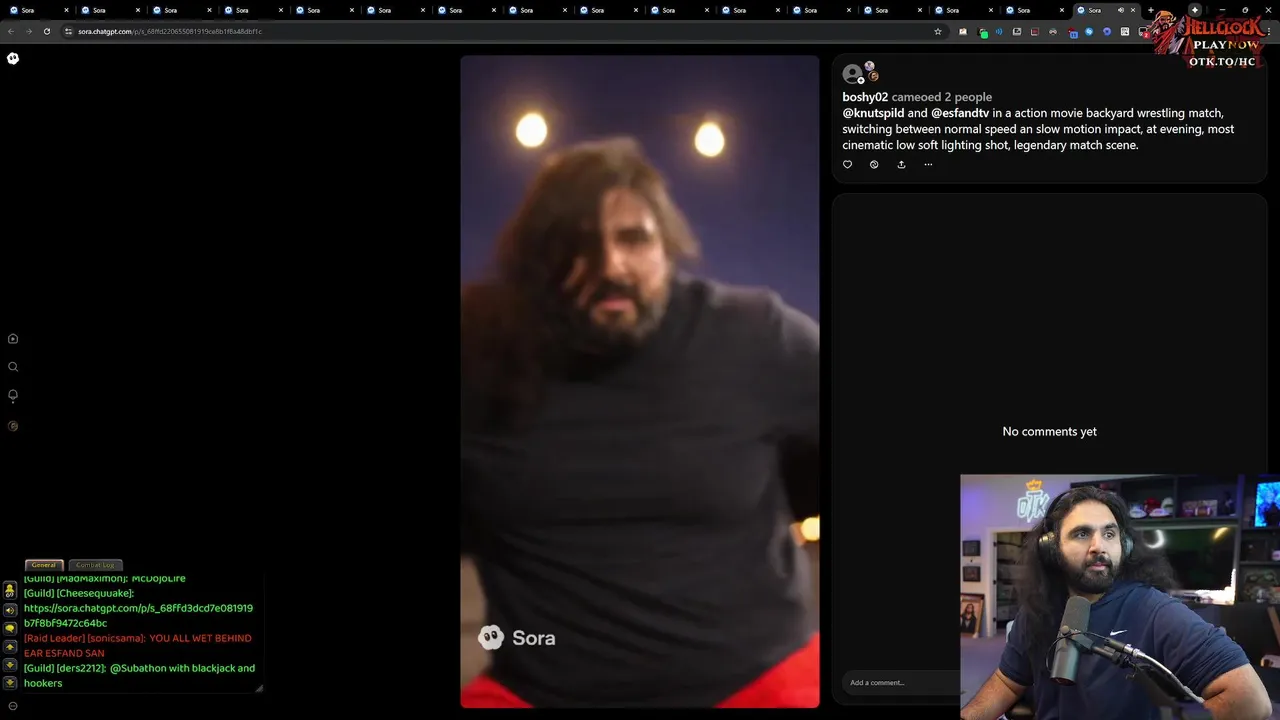Image resolution: width=1280 pixels, height=720 pixels.
Task: Click the Sora logo in the sidebar
Action: click(x=13, y=58)
